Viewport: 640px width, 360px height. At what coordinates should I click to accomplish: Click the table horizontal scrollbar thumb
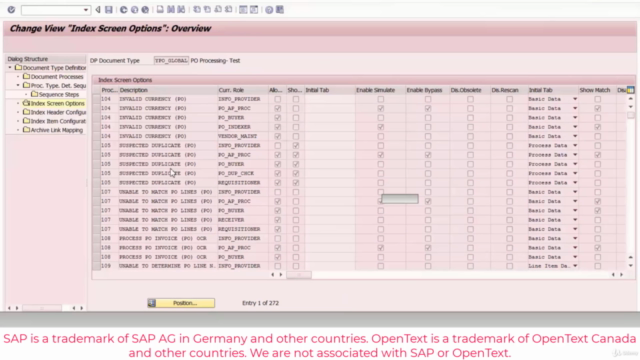pyautogui.click(x=299, y=275)
